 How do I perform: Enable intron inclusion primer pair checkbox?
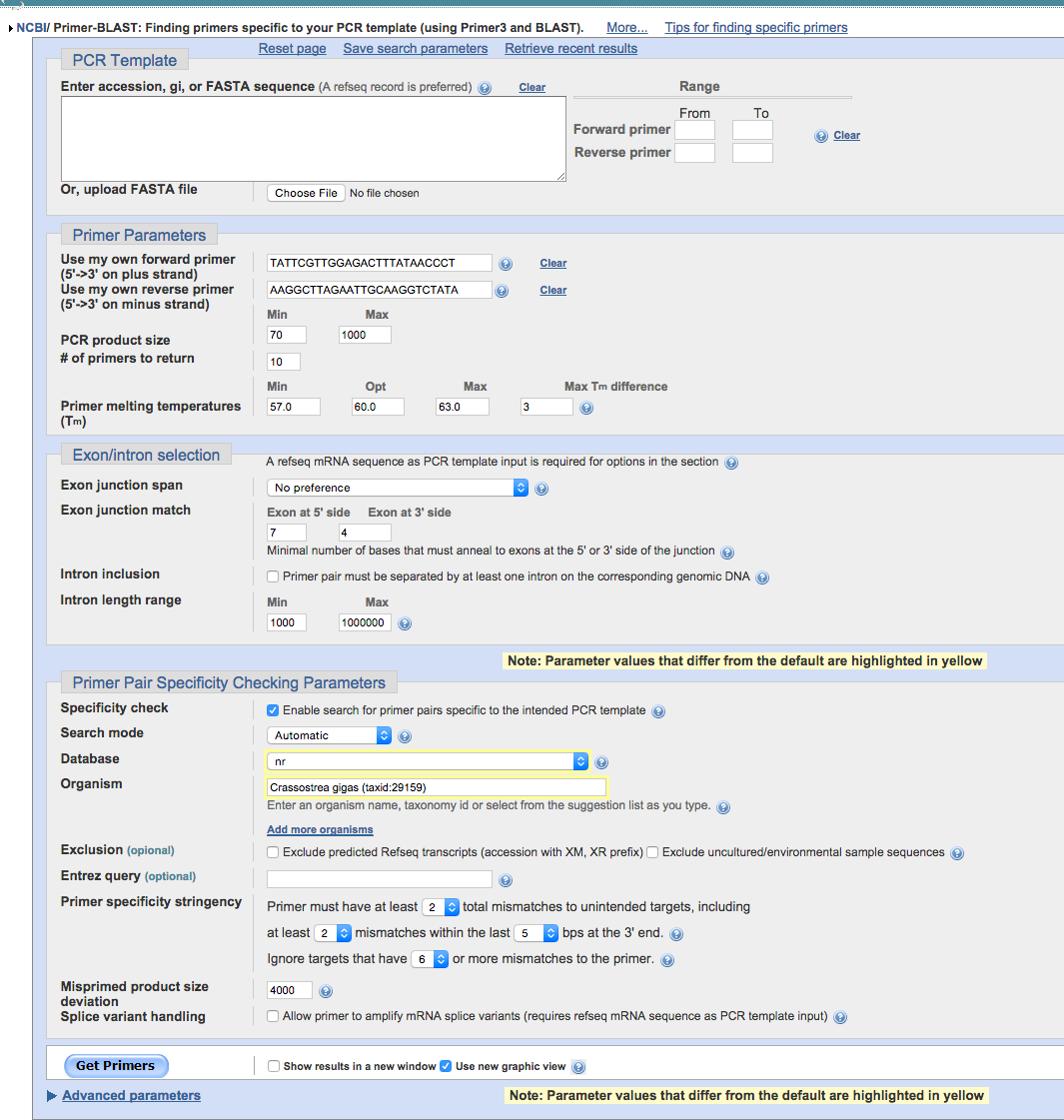click(273, 576)
